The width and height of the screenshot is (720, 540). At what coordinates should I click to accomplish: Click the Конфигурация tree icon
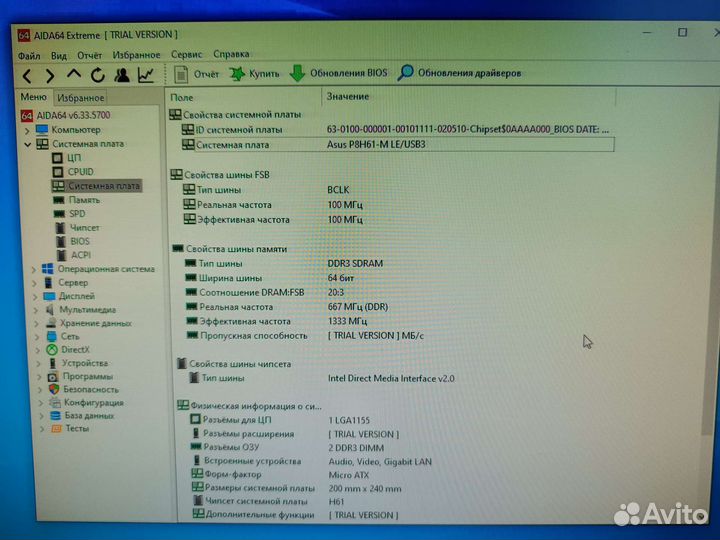(55, 403)
